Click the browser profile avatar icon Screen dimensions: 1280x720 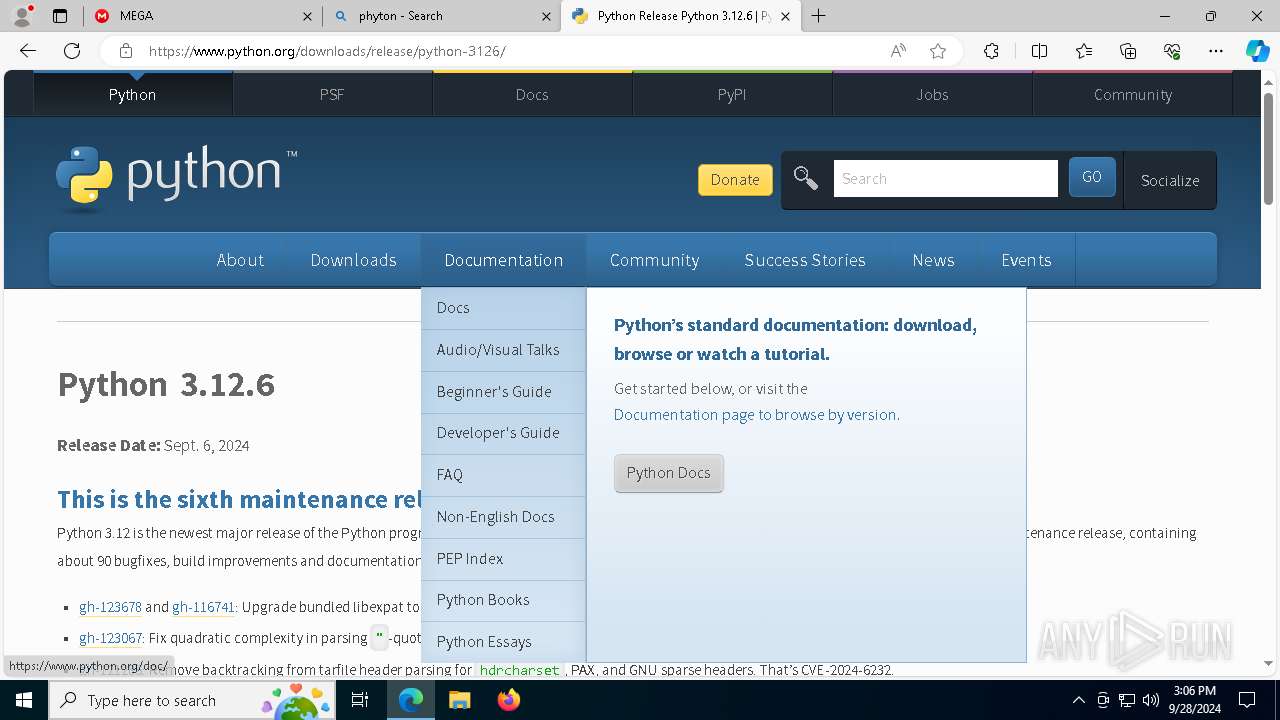tap(22, 16)
